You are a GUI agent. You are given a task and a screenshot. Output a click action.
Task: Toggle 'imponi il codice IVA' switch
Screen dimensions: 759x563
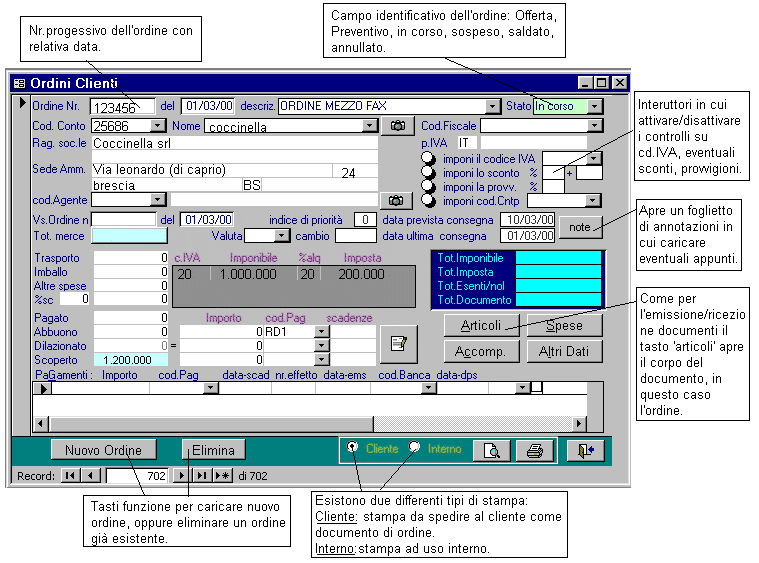click(428, 158)
